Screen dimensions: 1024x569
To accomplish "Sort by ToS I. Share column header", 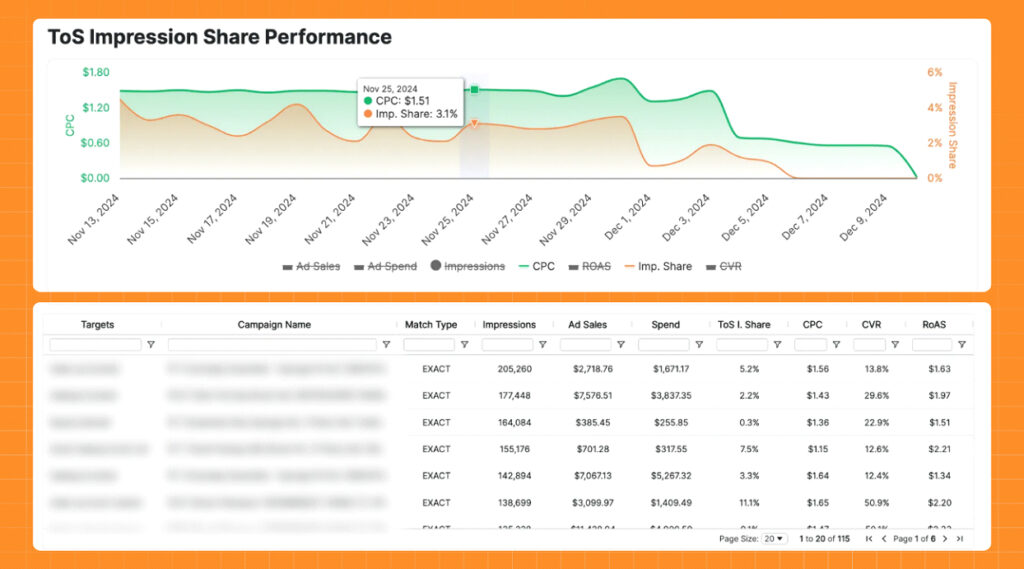I will click(743, 325).
